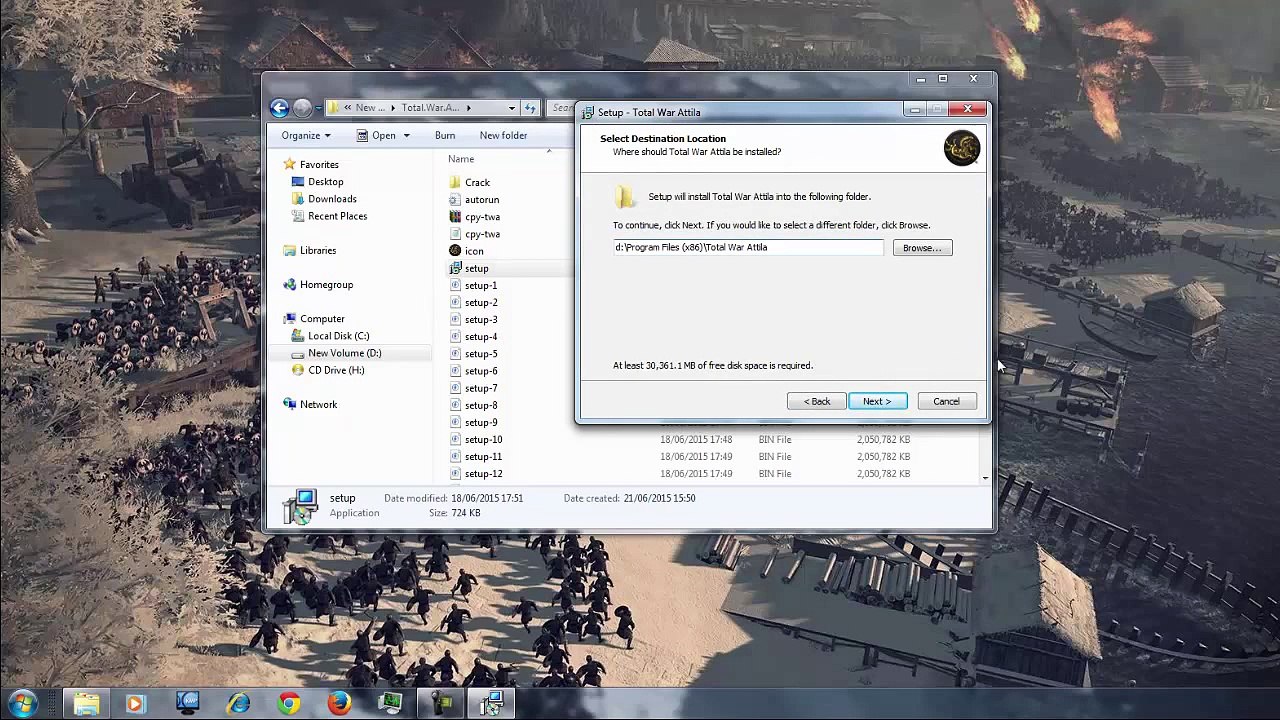Screen dimensions: 1280x720
Task: Click the Back button in Setup
Action: point(817,401)
